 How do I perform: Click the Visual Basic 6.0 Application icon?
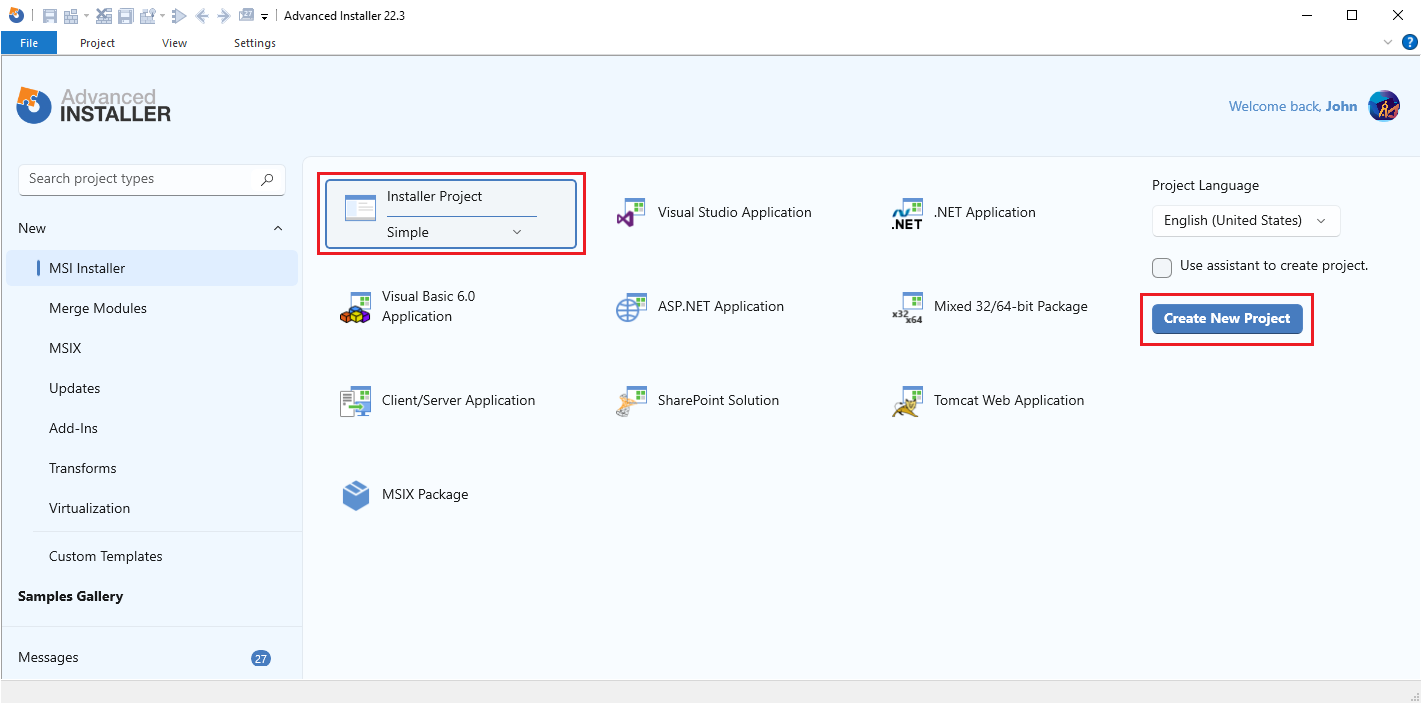[x=356, y=307]
